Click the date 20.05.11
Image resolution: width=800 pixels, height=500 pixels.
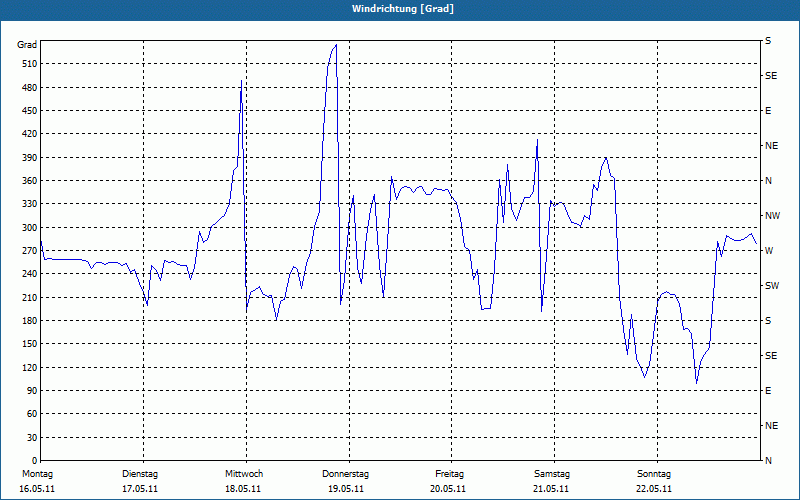click(448, 489)
